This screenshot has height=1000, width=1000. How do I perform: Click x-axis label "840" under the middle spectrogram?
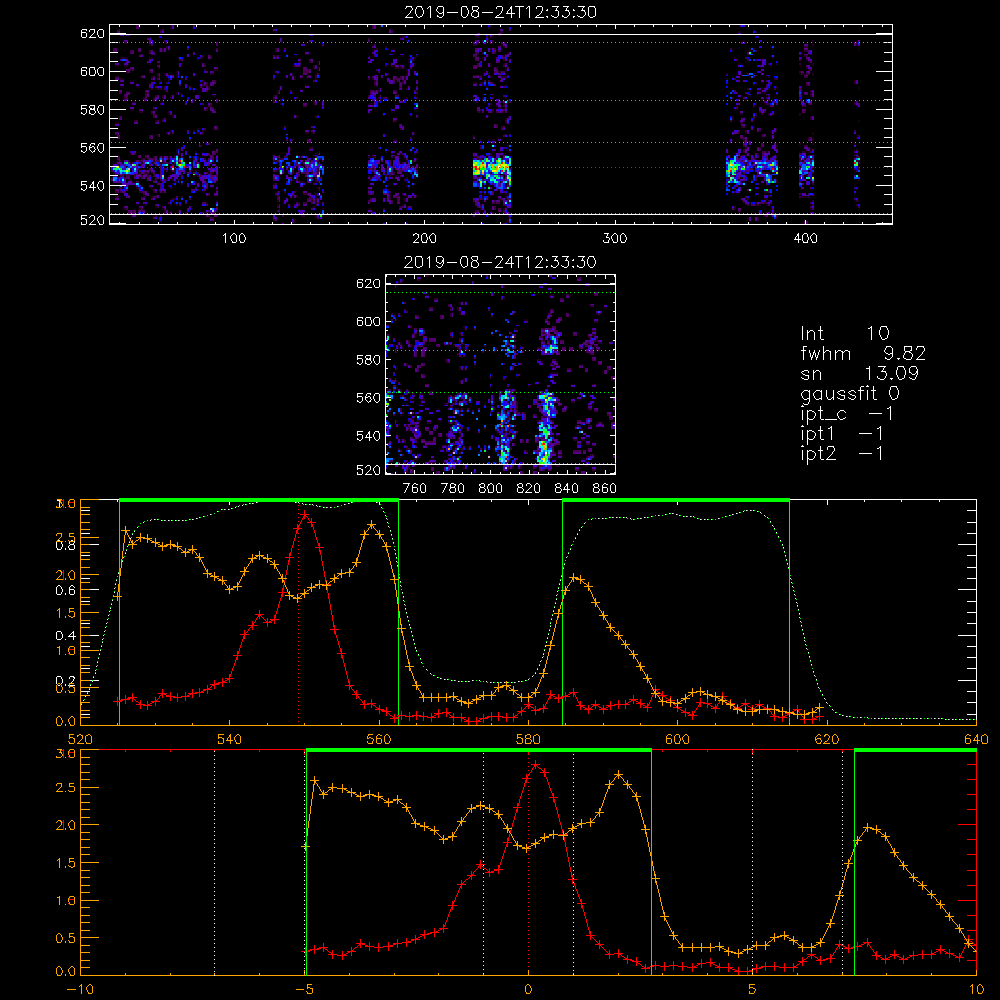pos(566,489)
